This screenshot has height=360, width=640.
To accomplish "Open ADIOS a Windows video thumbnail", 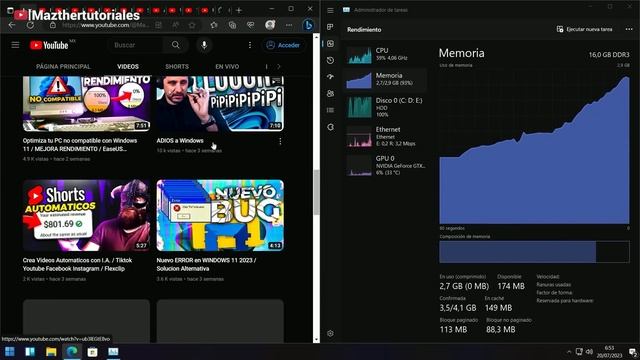I will [220, 104].
